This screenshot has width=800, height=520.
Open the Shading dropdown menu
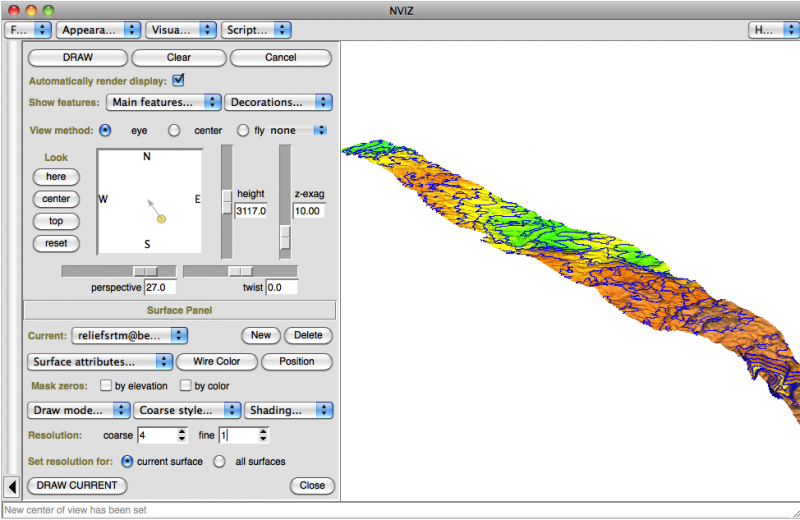click(x=290, y=410)
